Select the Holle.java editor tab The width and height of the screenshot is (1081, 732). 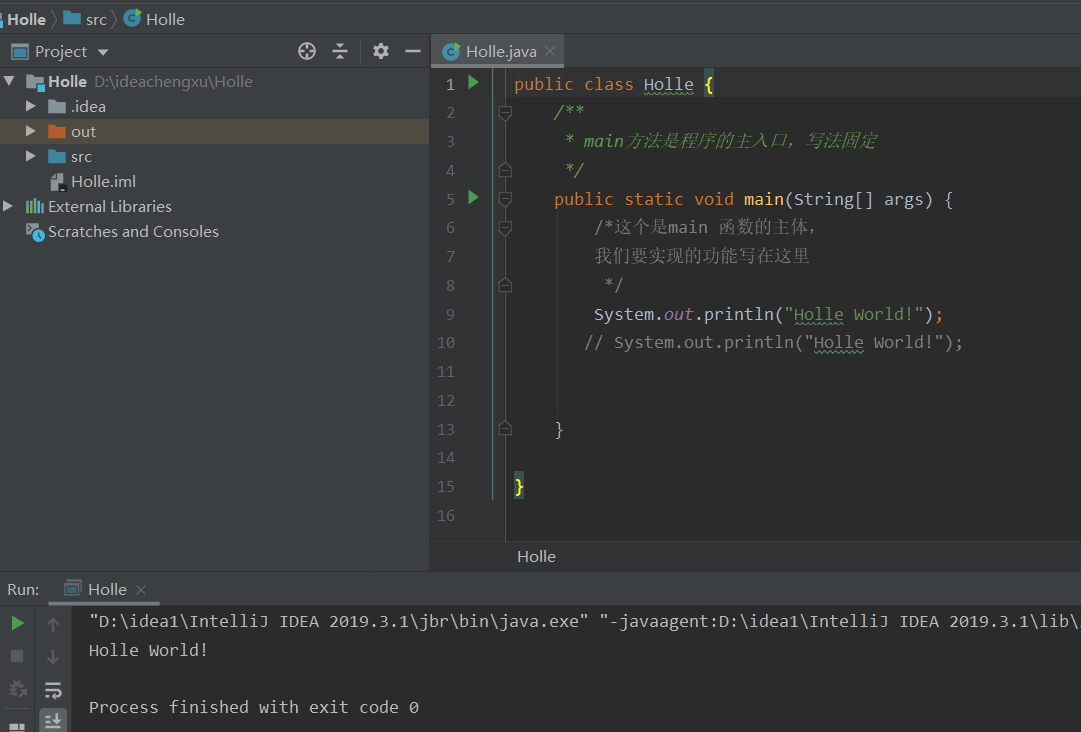497,52
